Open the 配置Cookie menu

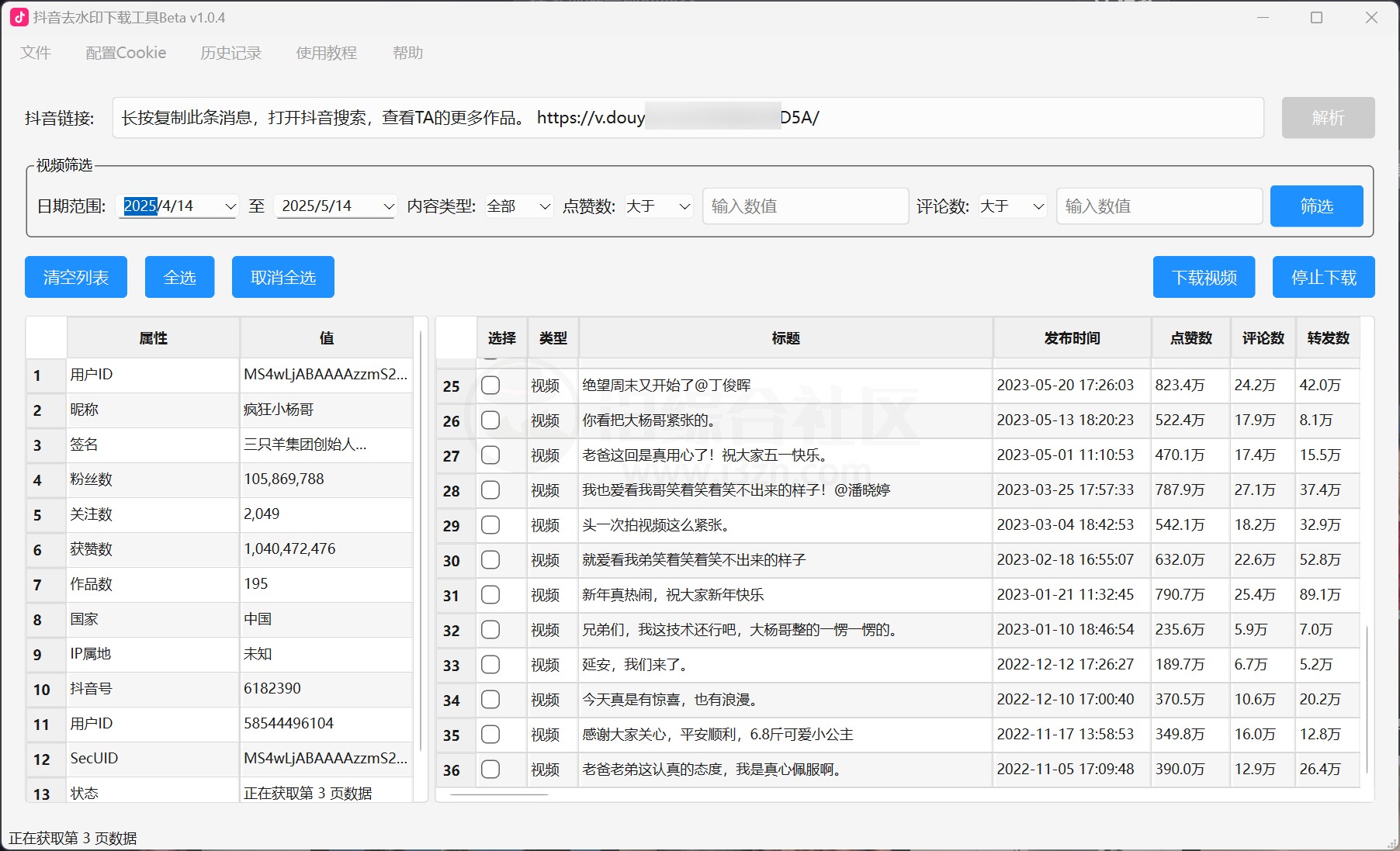click(x=125, y=53)
